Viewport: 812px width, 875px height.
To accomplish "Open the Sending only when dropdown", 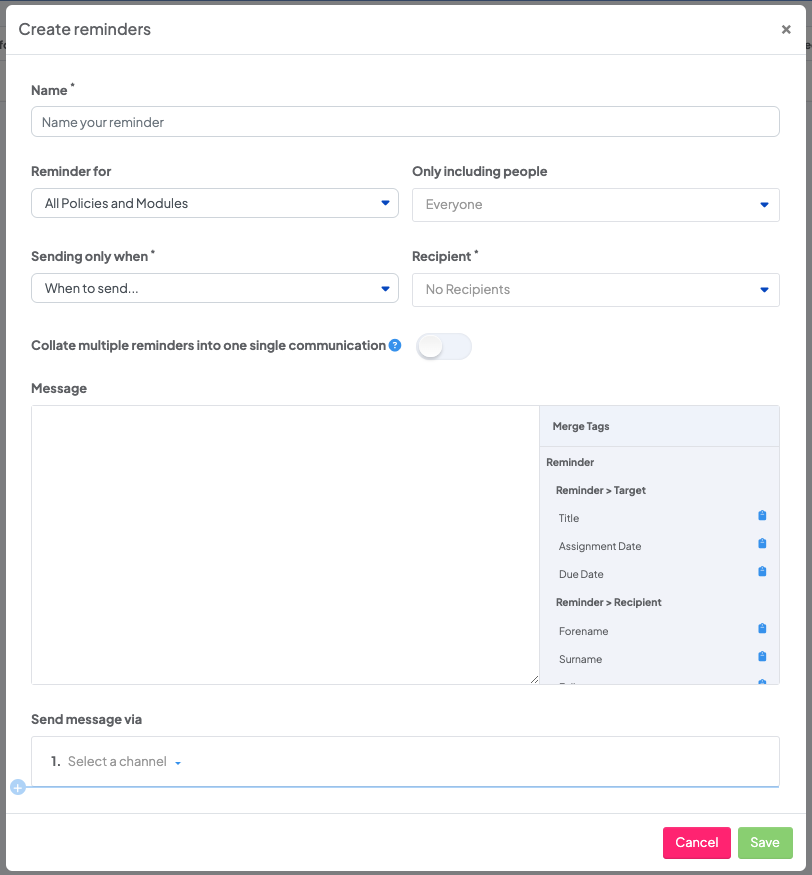I will 215,288.
